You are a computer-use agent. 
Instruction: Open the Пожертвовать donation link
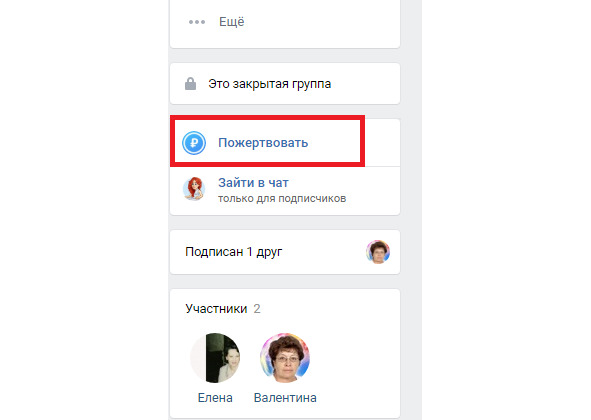pos(263,143)
